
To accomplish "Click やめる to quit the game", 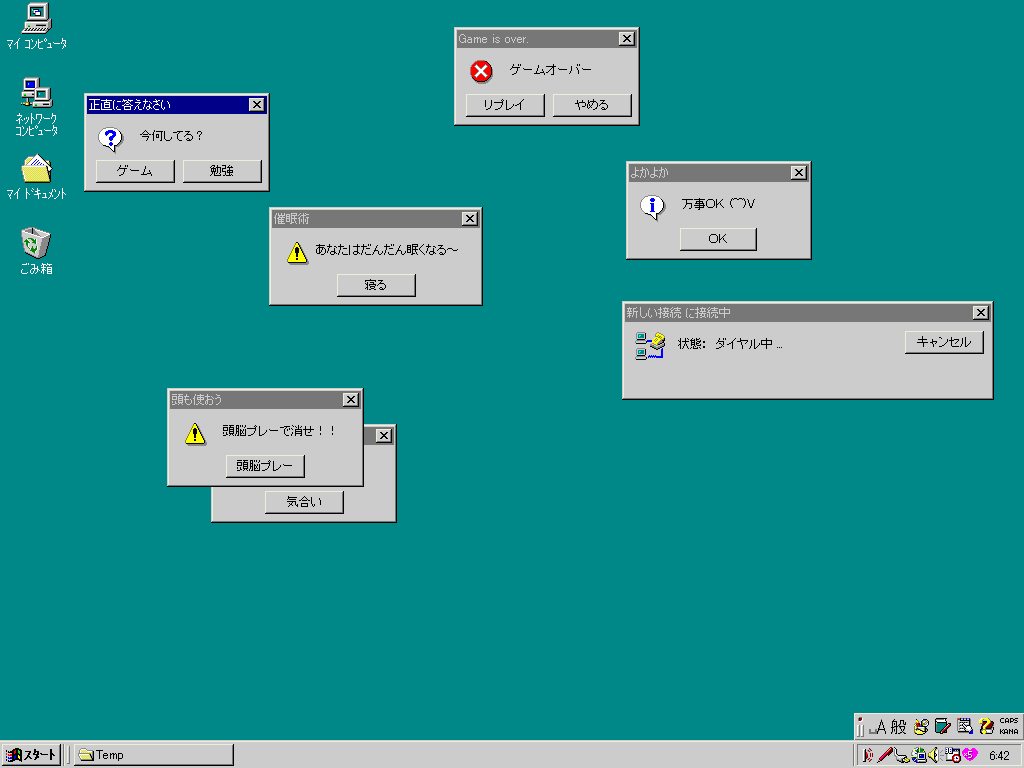I will 592,105.
